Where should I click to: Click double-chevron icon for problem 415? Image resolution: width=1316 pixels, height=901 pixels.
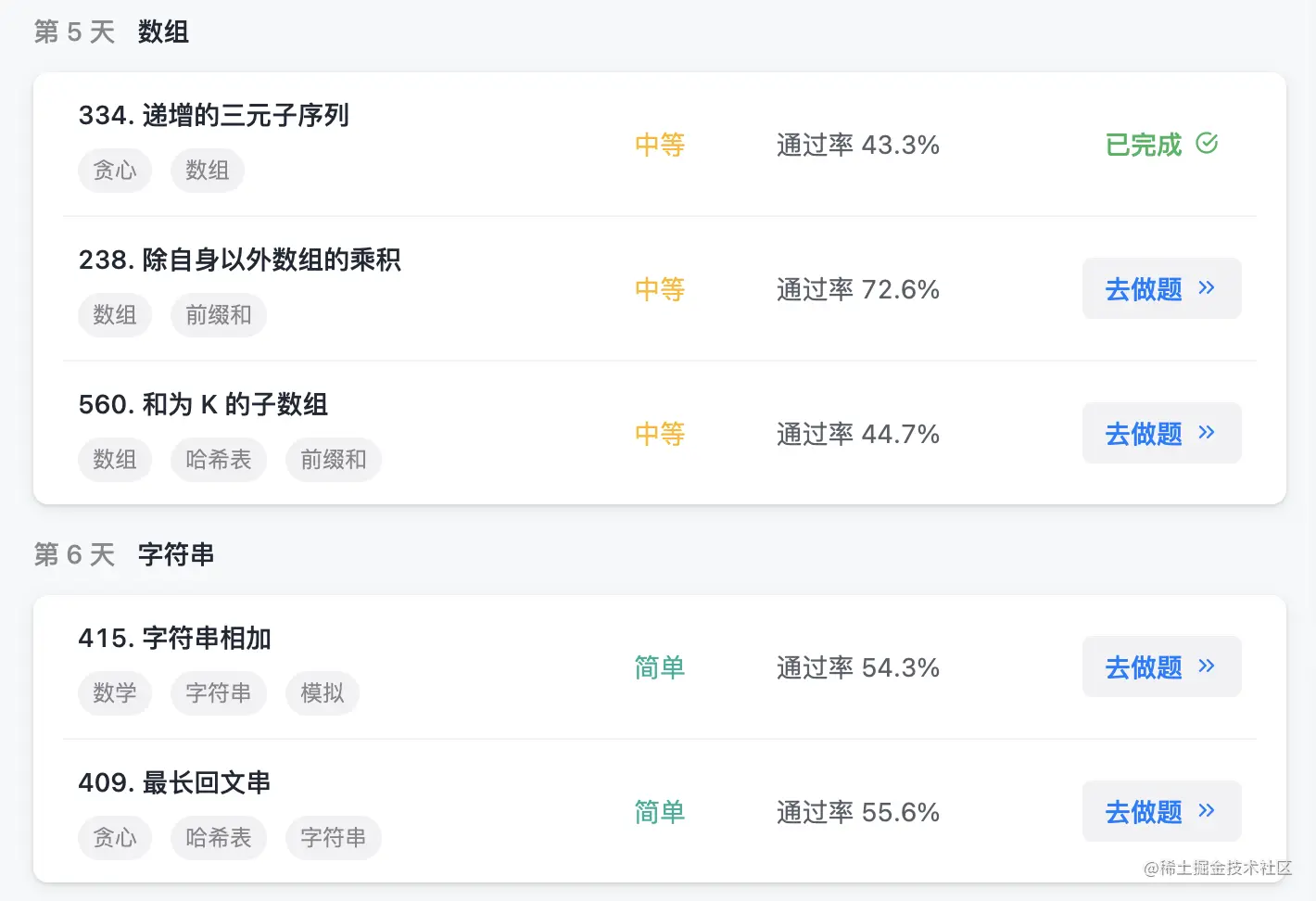pos(1207,666)
